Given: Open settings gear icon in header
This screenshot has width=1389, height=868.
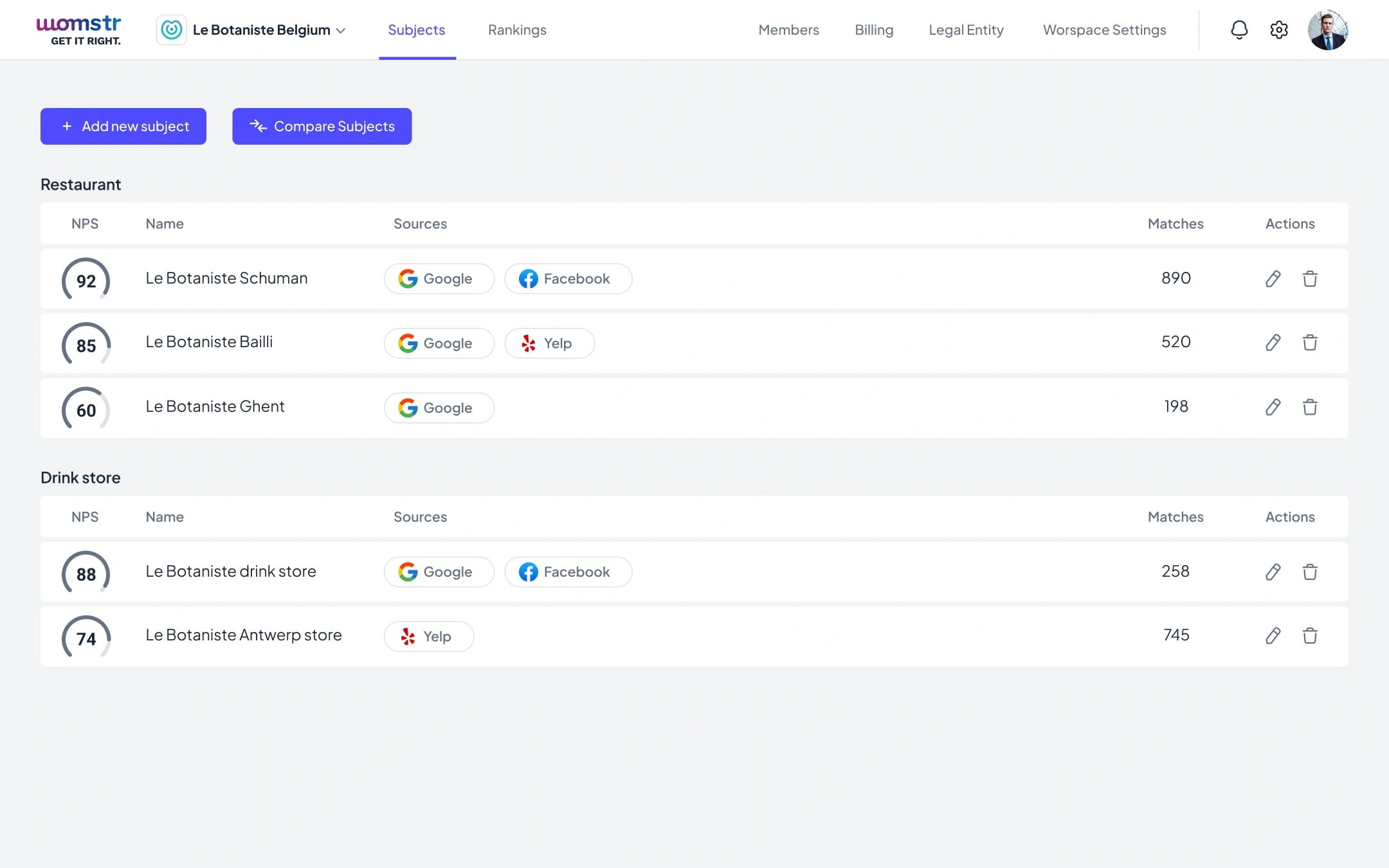Looking at the screenshot, I should click(x=1279, y=30).
